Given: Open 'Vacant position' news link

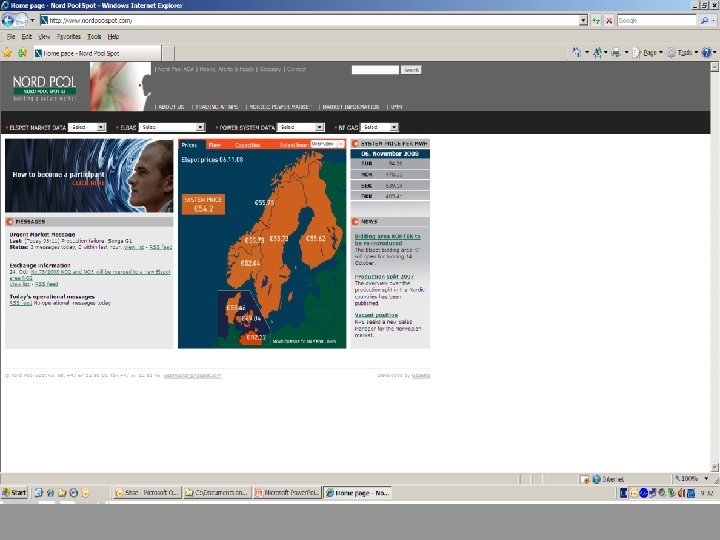Looking at the screenshot, I should (x=376, y=315).
